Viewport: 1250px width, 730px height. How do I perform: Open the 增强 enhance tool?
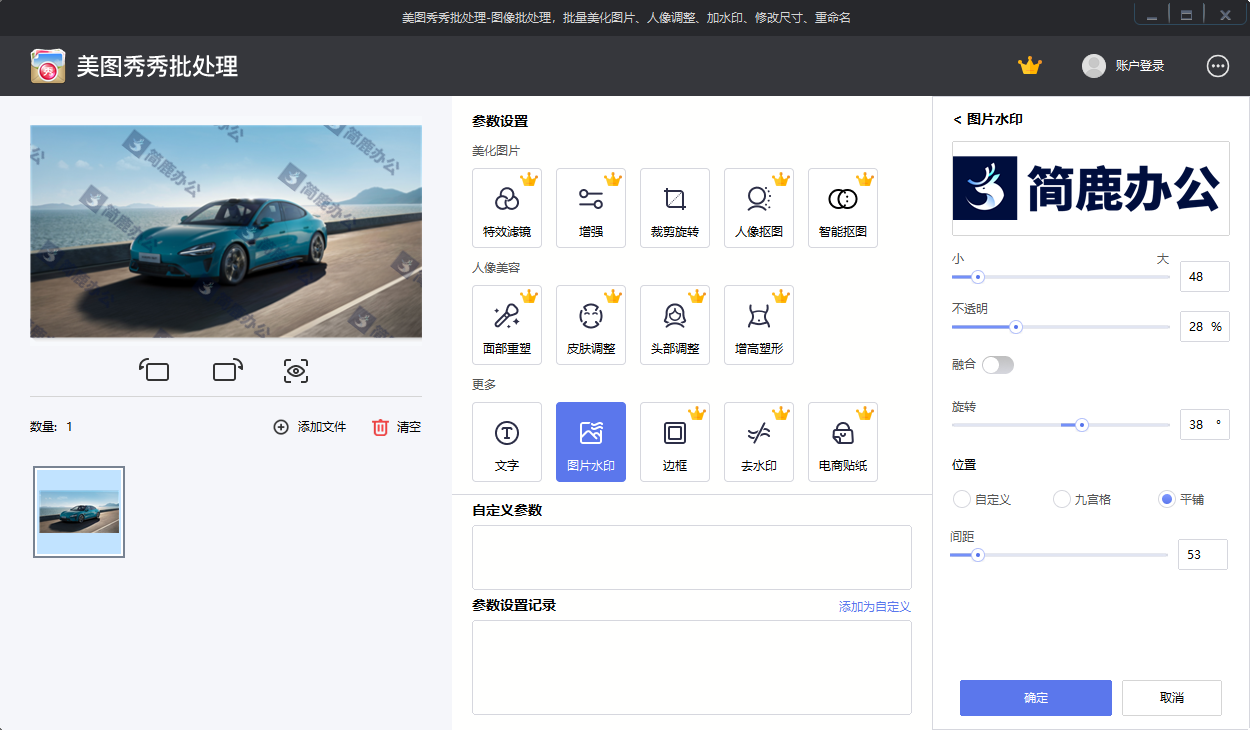point(591,207)
